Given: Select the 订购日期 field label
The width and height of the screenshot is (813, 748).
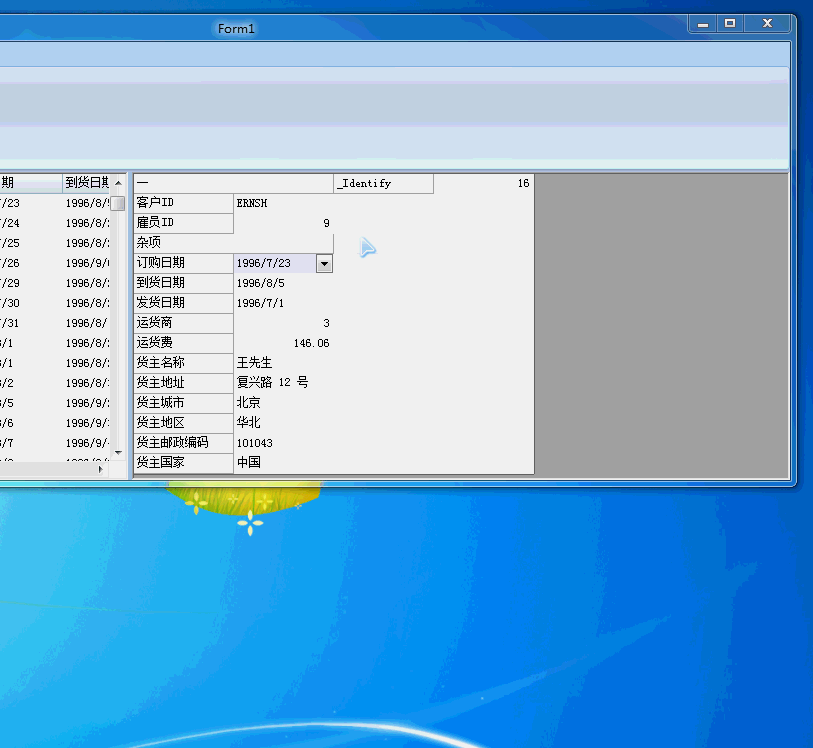Looking at the screenshot, I should click(x=184, y=263).
